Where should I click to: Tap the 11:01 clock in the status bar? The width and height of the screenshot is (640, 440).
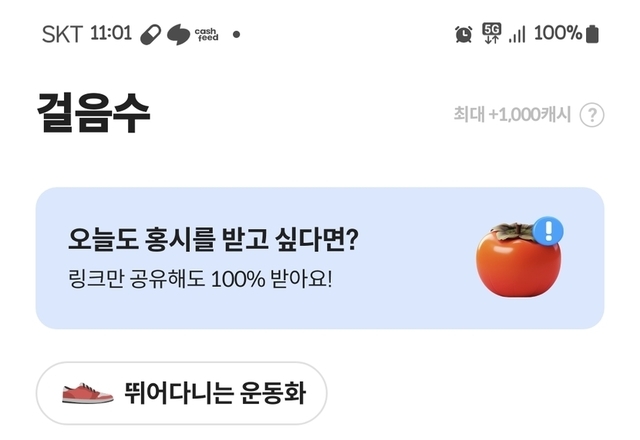[x=111, y=34]
